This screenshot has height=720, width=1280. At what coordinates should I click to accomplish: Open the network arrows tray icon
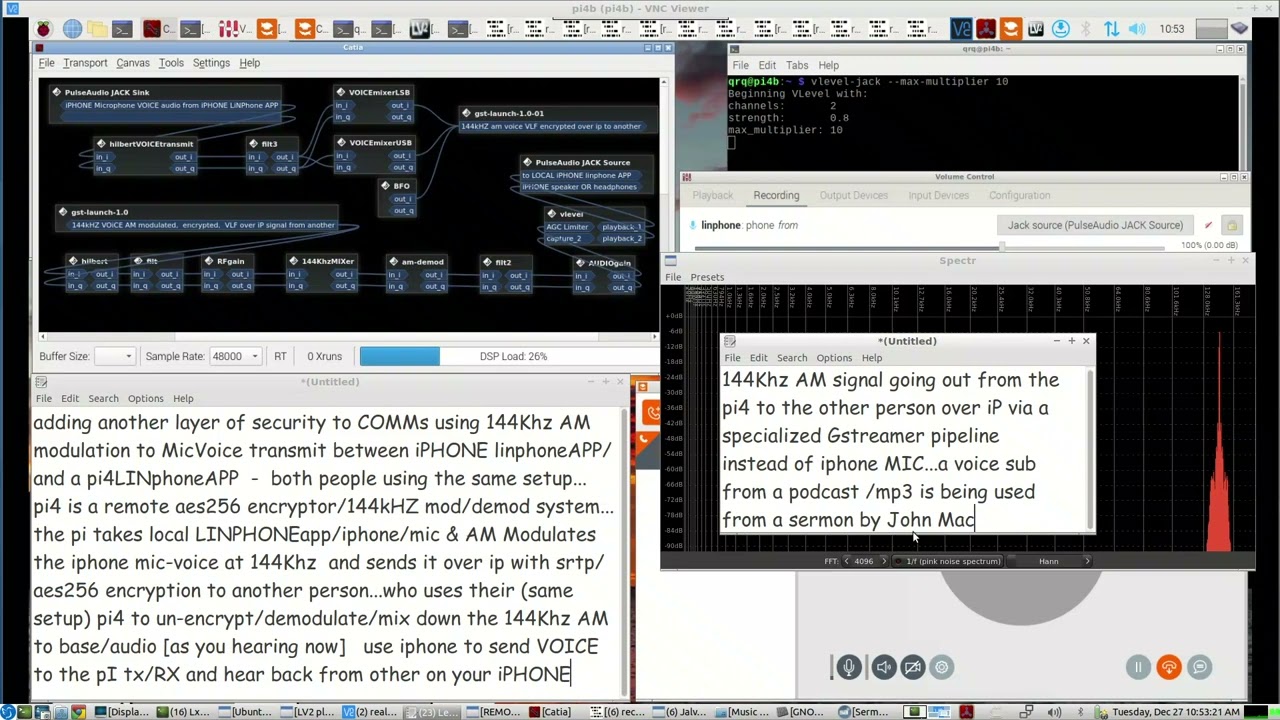click(1112, 29)
